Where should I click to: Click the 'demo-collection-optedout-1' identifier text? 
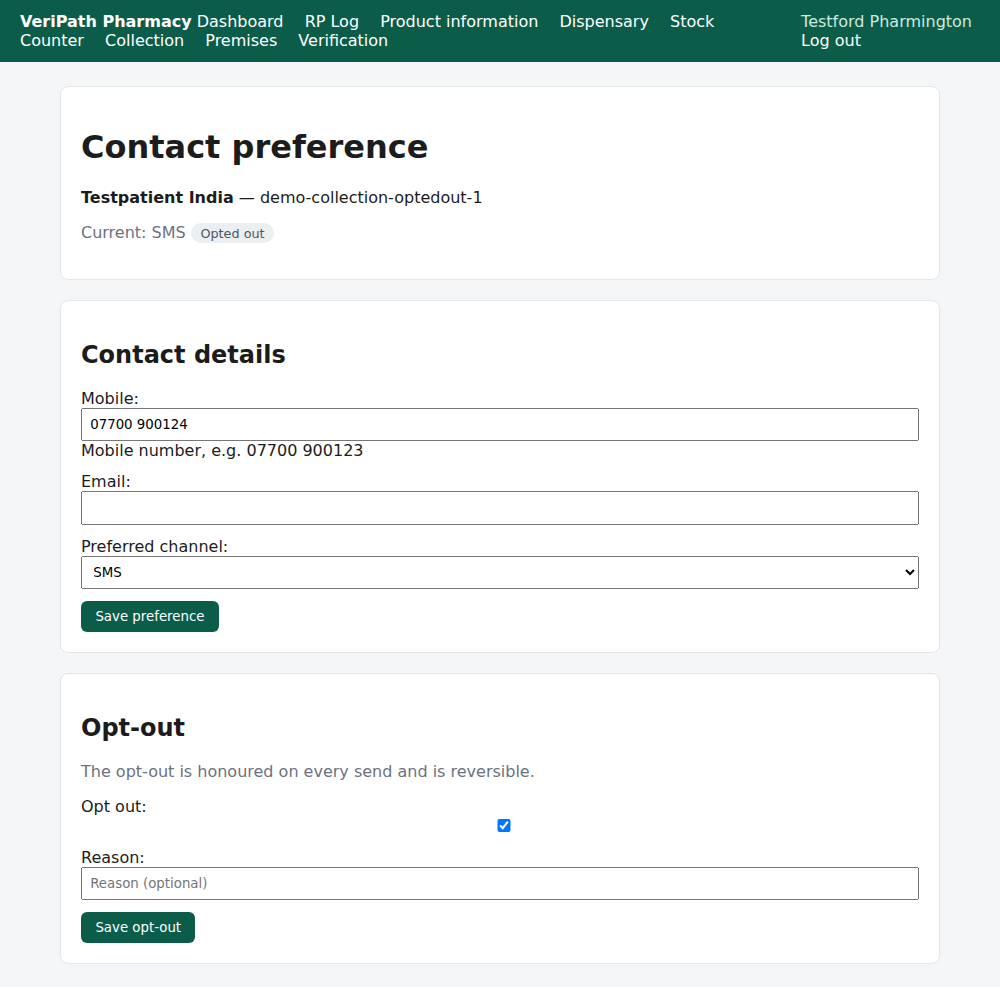tap(371, 198)
